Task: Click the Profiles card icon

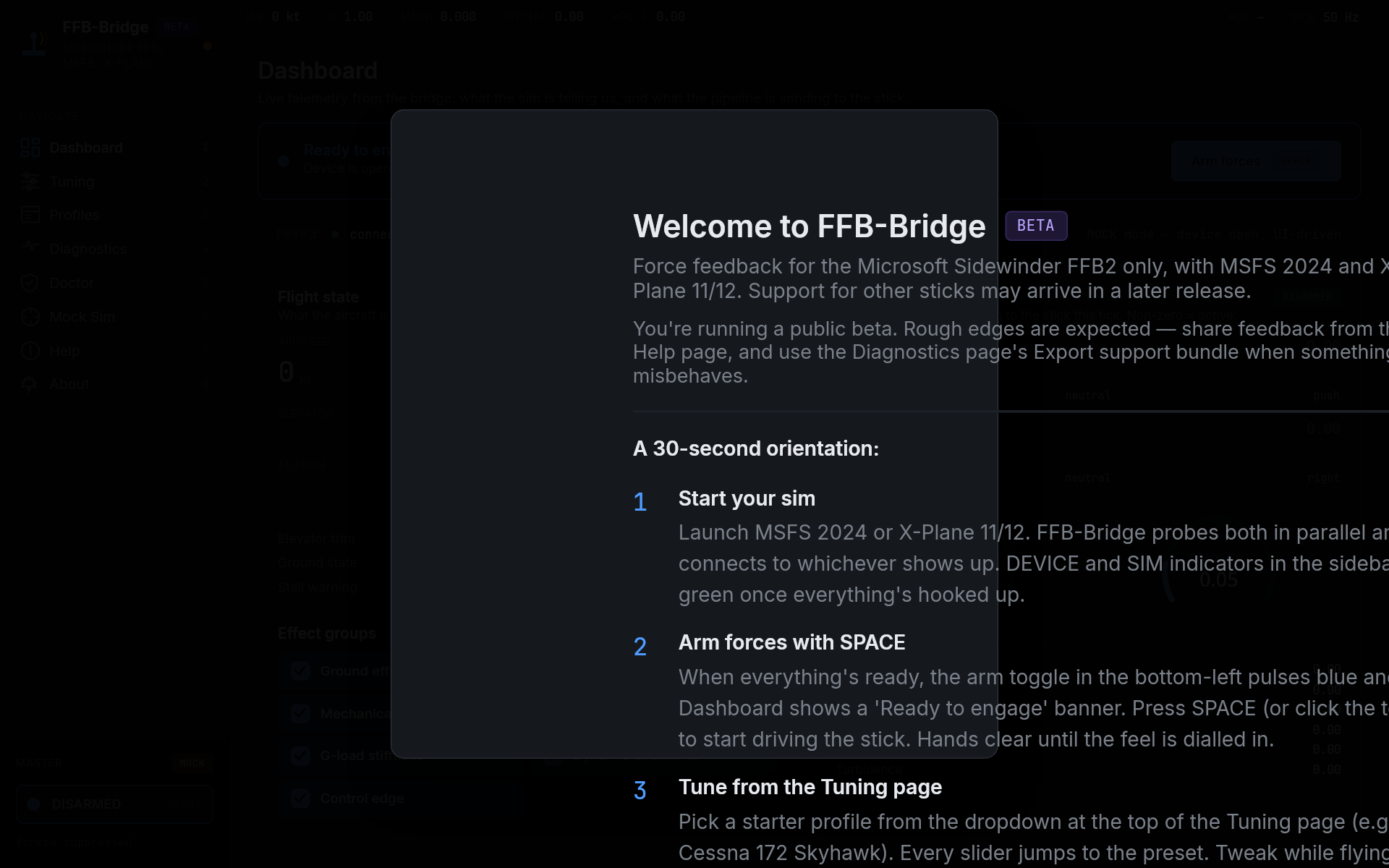Action: pos(30,215)
